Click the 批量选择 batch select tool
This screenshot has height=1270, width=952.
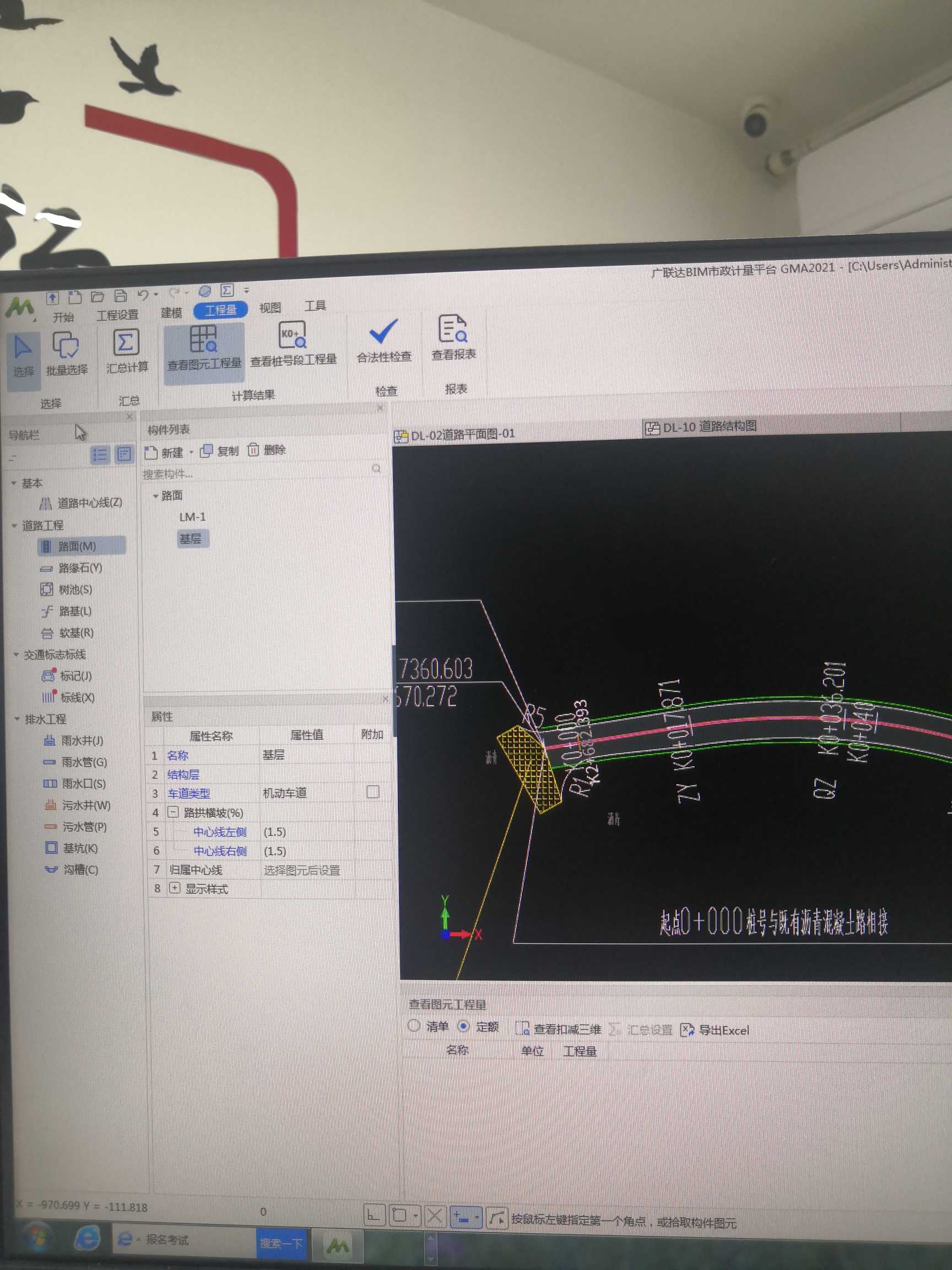click(x=67, y=355)
